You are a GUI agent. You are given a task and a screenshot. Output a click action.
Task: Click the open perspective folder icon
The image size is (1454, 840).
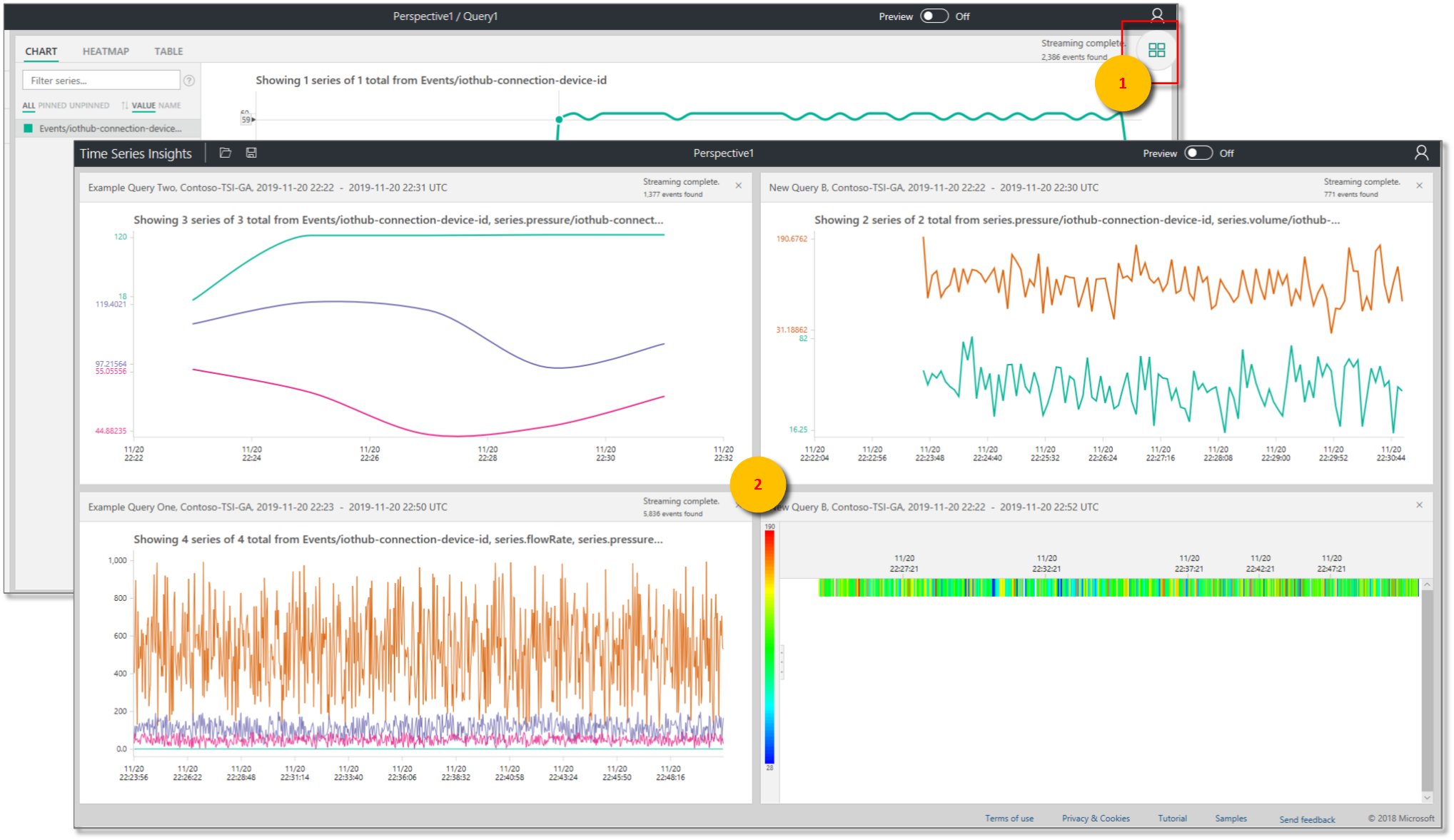[226, 153]
